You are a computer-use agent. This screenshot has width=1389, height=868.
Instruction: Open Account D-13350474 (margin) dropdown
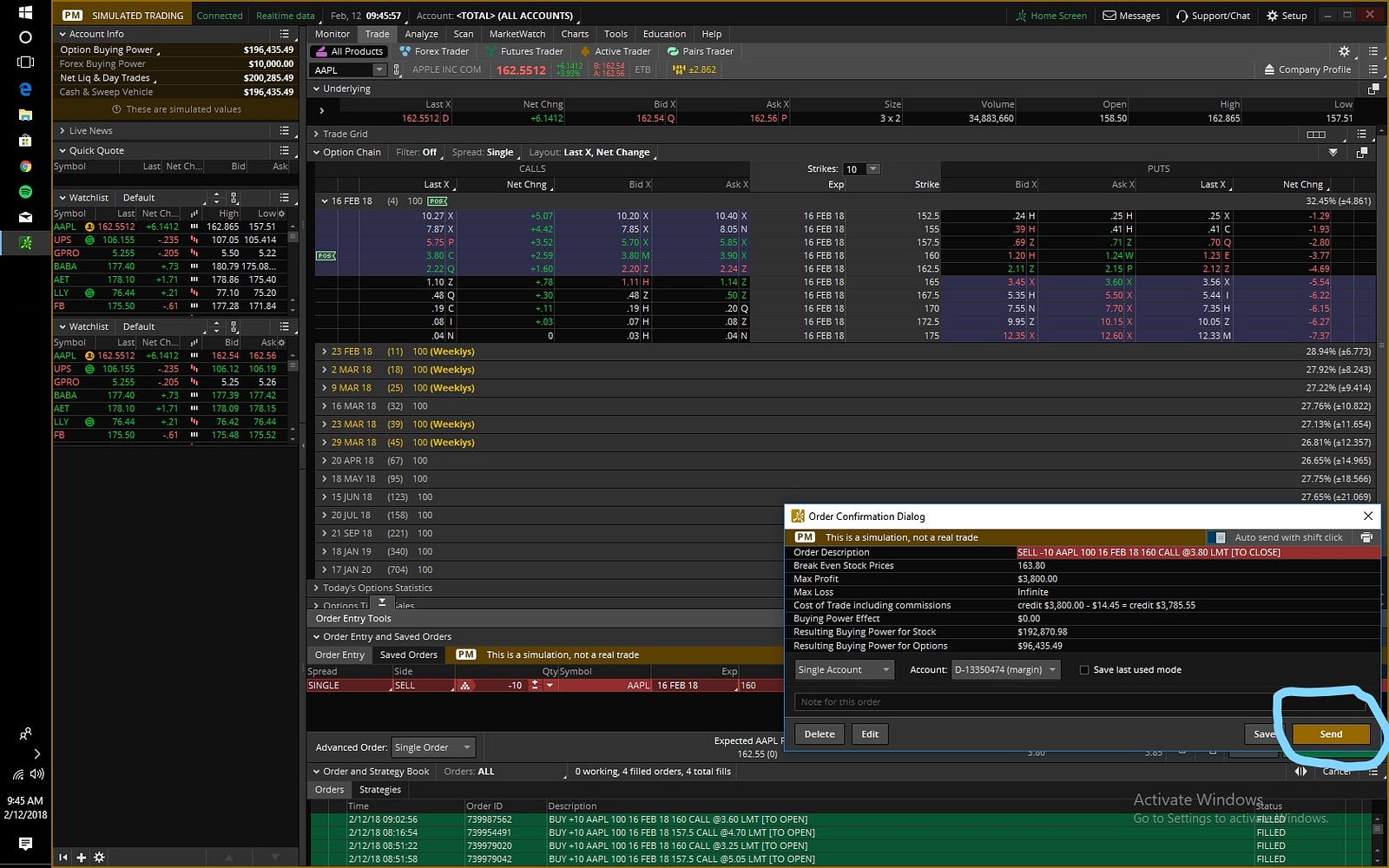[x=1006, y=669]
